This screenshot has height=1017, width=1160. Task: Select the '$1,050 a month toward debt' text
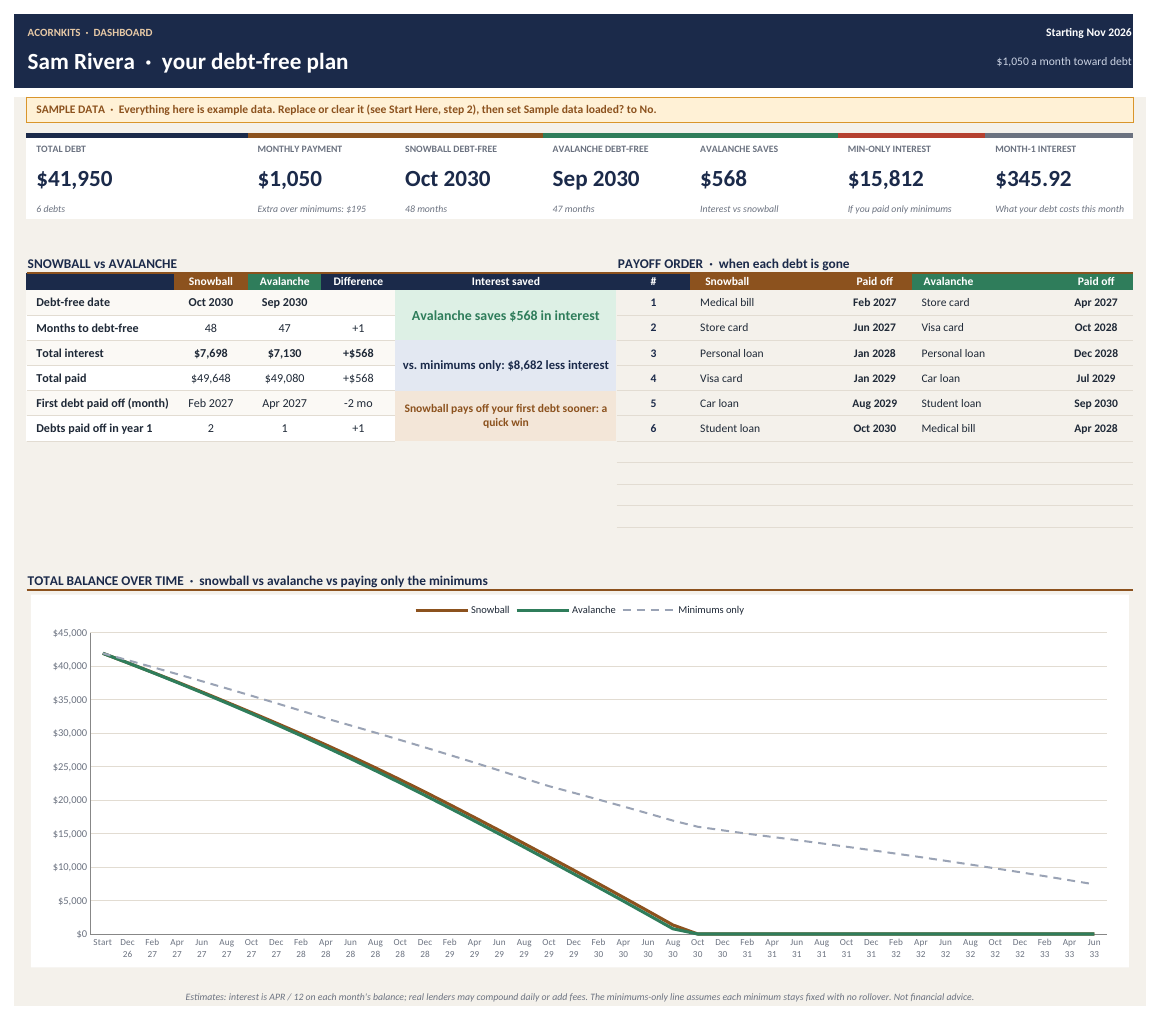point(1063,61)
